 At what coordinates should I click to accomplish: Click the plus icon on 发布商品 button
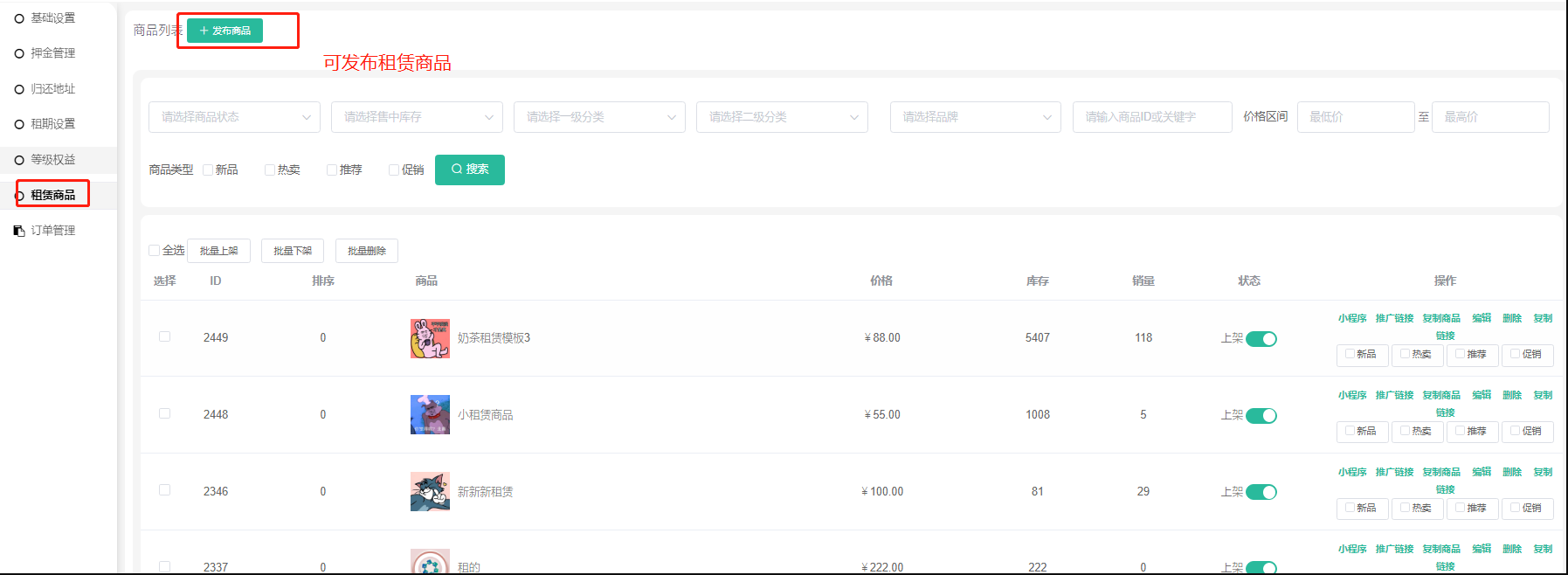[204, 31]
